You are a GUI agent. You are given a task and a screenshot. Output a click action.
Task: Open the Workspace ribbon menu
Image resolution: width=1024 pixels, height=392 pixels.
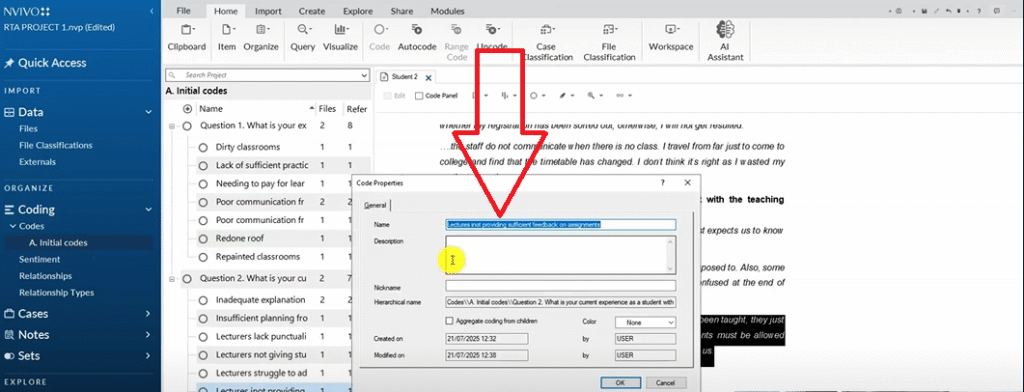pyautogui.click(x=671, y=37)
